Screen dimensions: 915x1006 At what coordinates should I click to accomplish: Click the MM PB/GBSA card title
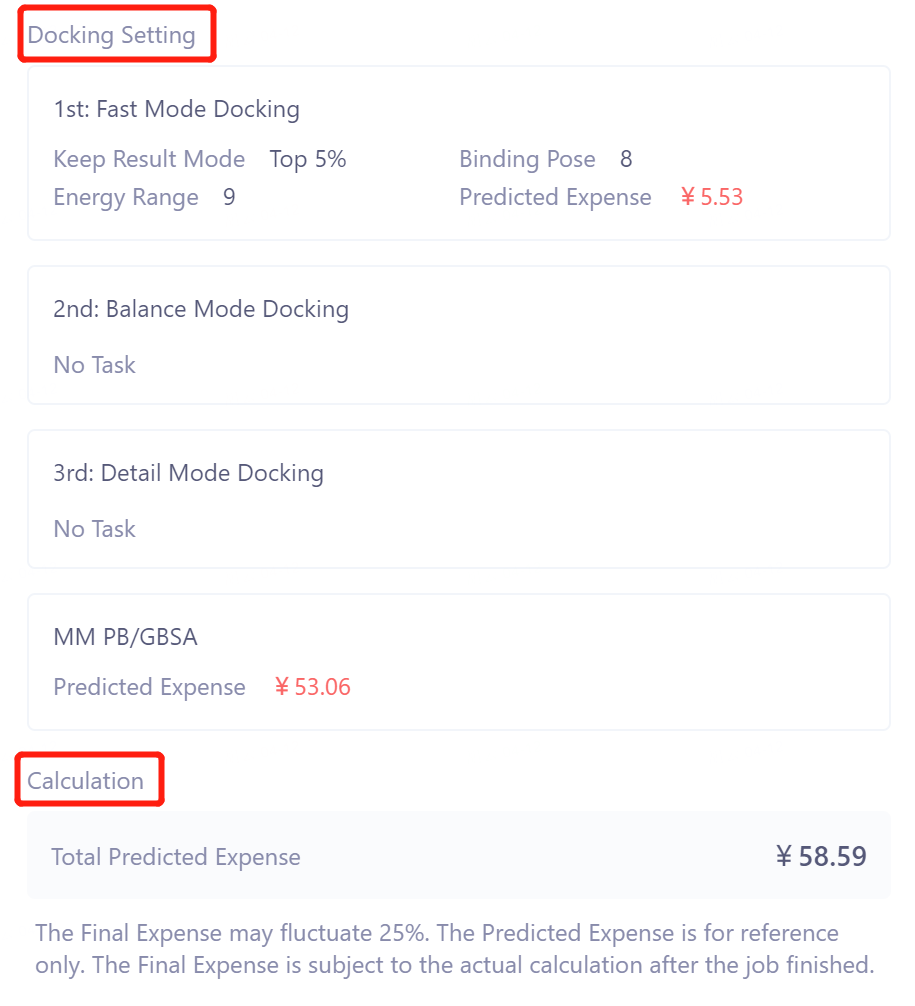click(x=125, y=637)
